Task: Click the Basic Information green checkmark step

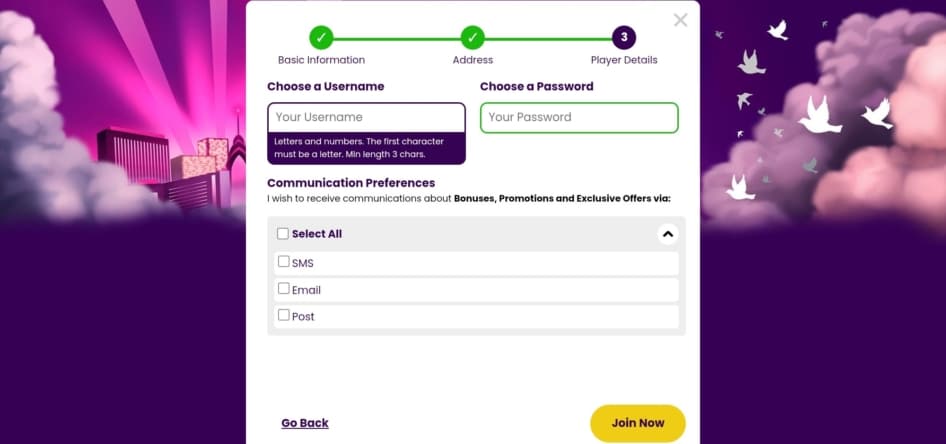Action: (x=321, y=38)
